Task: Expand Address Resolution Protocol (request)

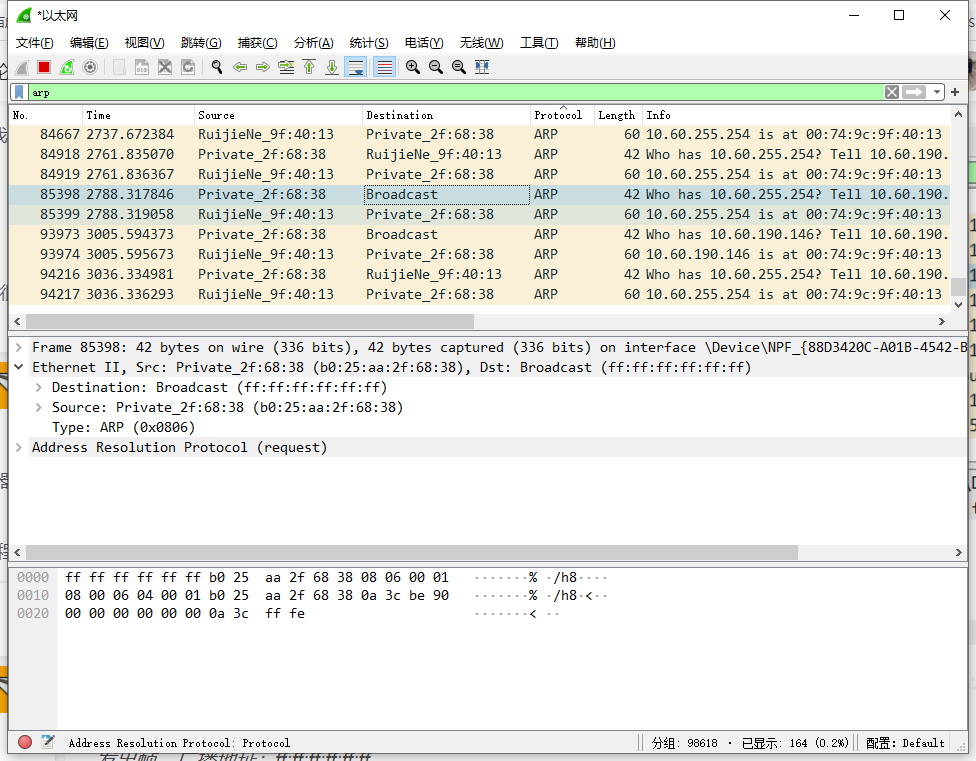Action: click(19, 447)
